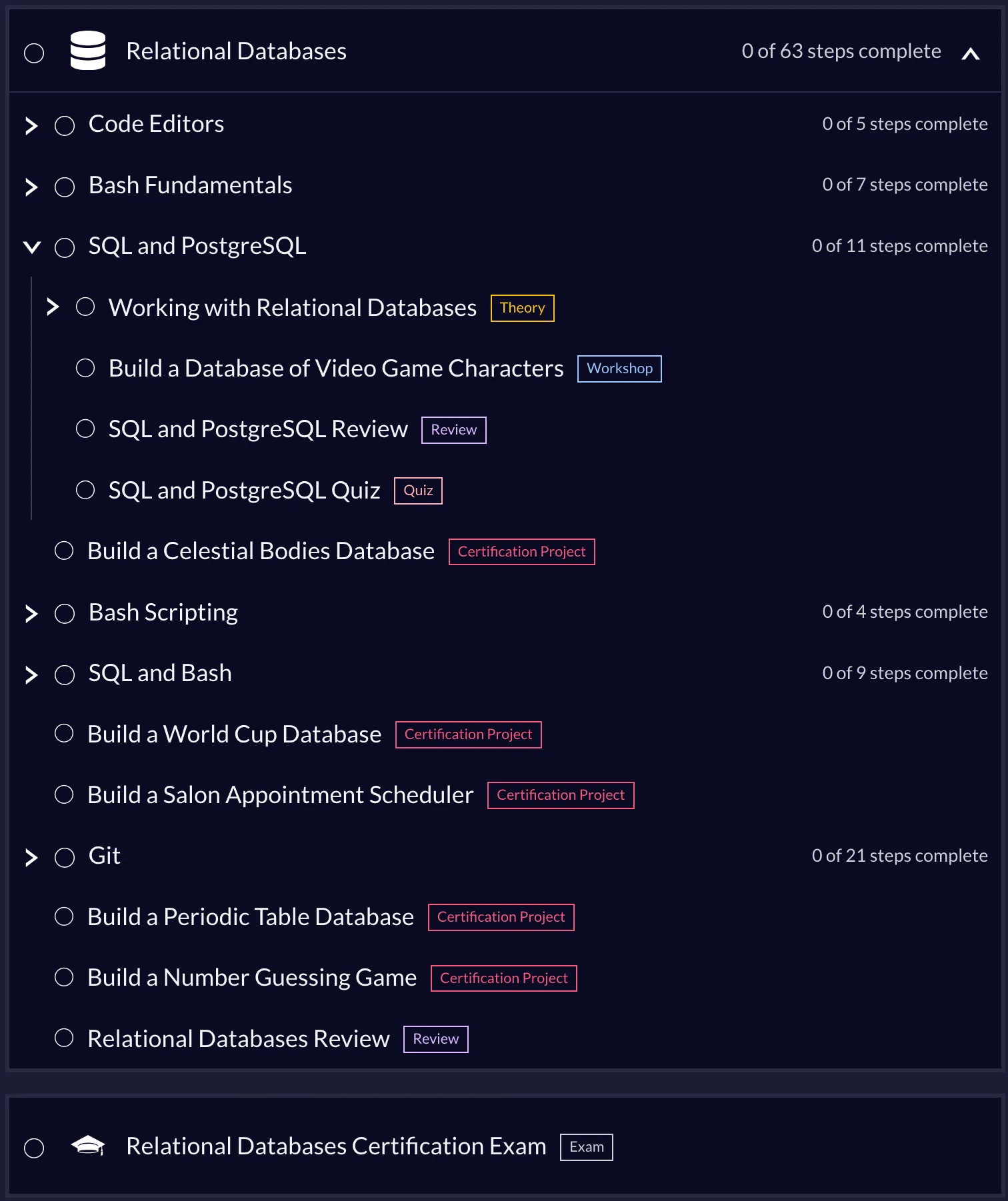The width and height of the screenshot is (1008, 1201).
Task: Expand the Bash Fundamentals chapter
Action: [x=31, y=187]
